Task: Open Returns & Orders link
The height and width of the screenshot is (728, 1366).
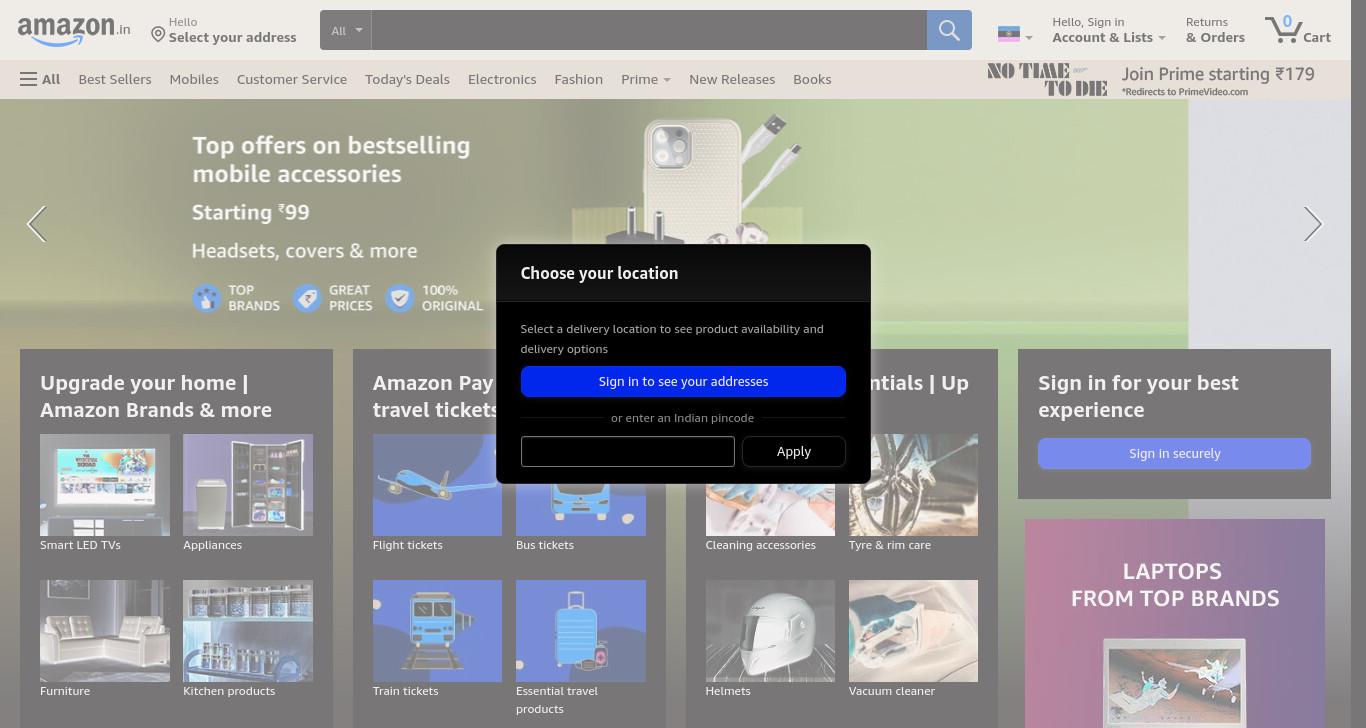Action: pos(1215,30)
